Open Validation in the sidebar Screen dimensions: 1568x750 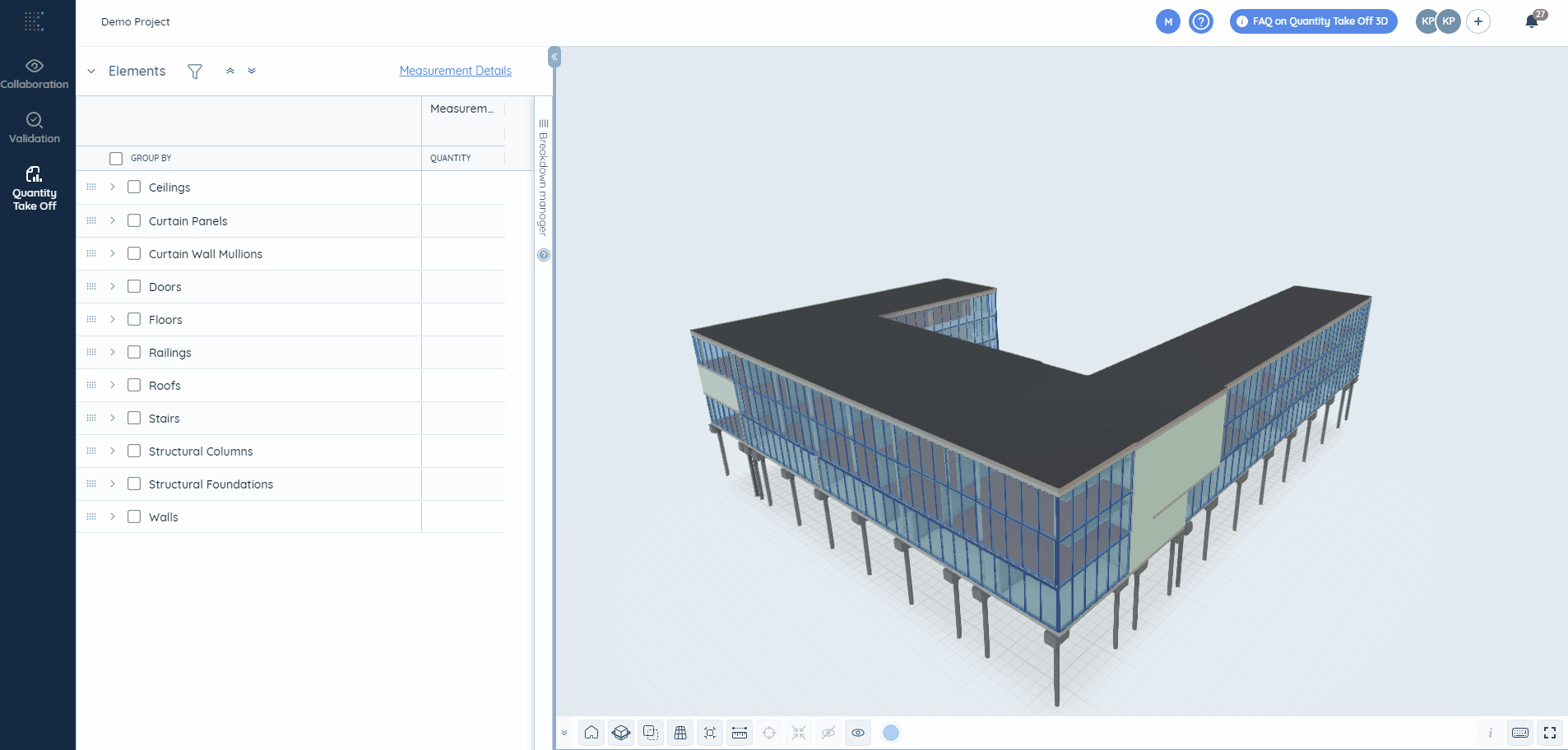(x=35, y=127)
